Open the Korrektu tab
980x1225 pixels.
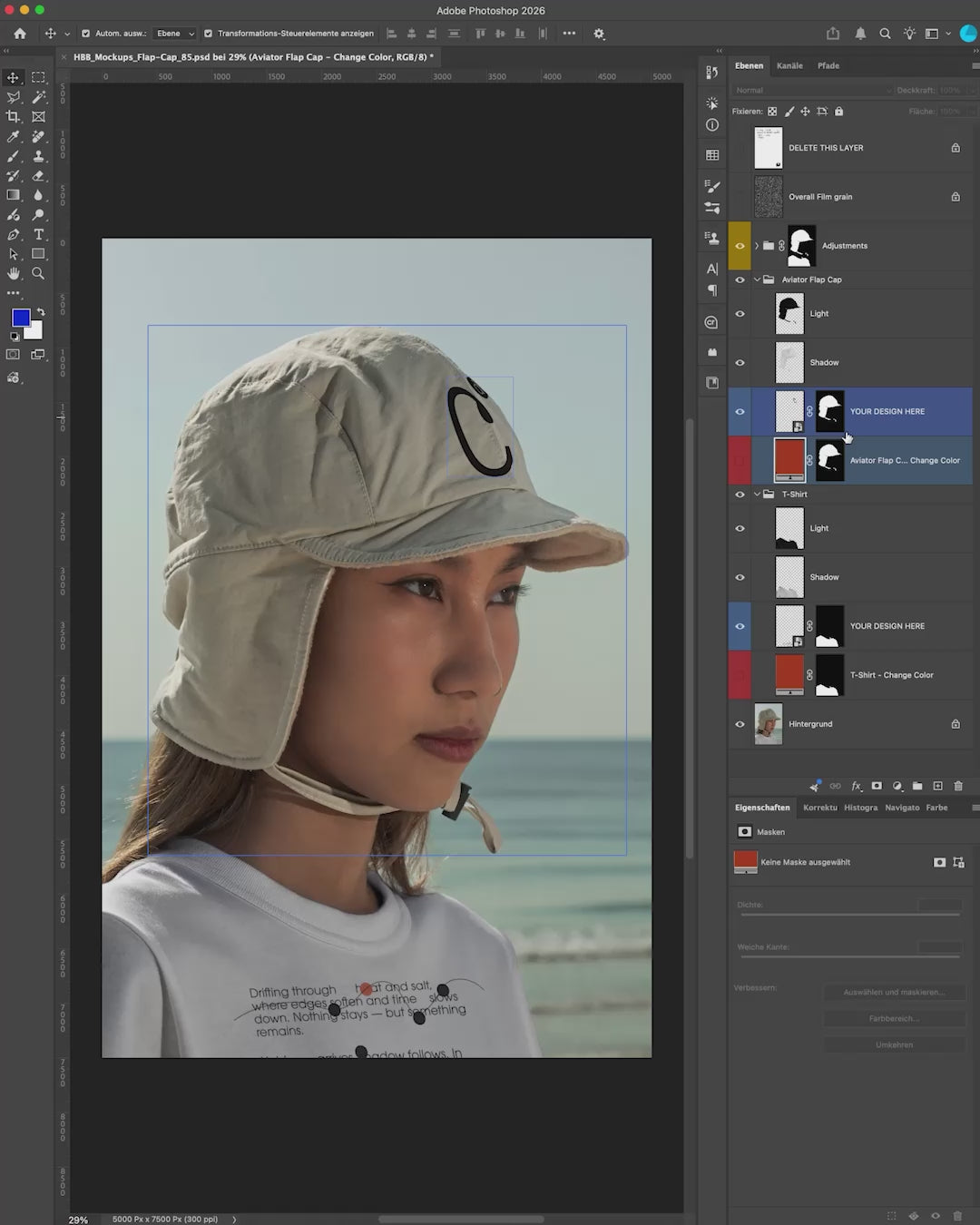(820, 808)
